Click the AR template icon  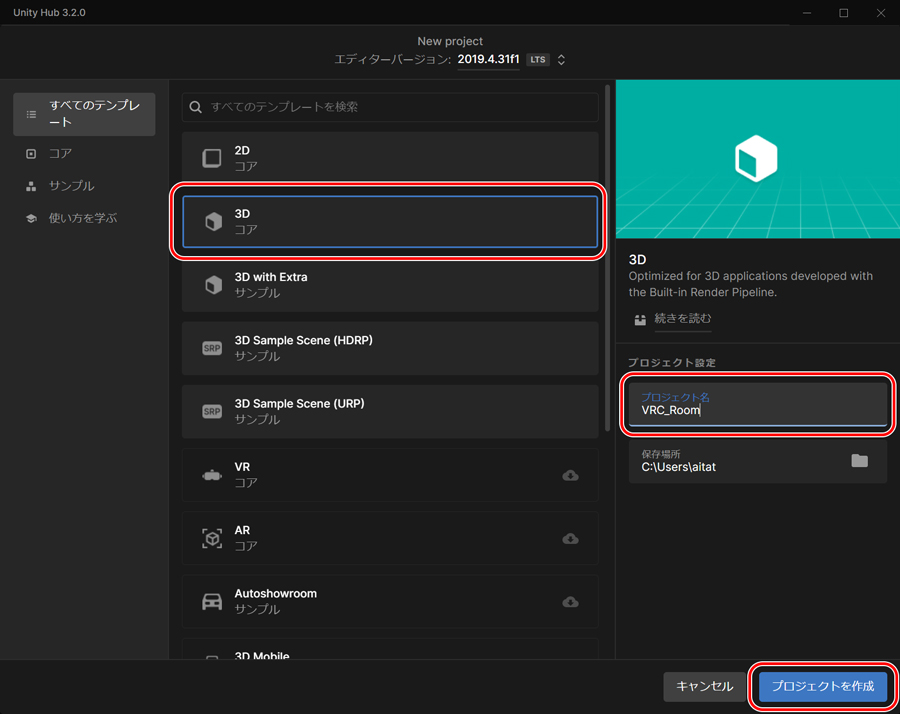pos(212,538)
